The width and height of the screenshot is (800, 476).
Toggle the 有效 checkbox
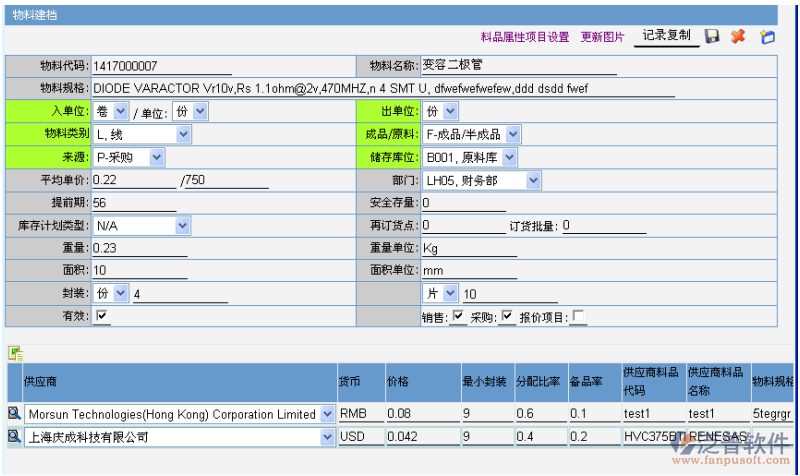pyautogui.click(x=101, y=316)
